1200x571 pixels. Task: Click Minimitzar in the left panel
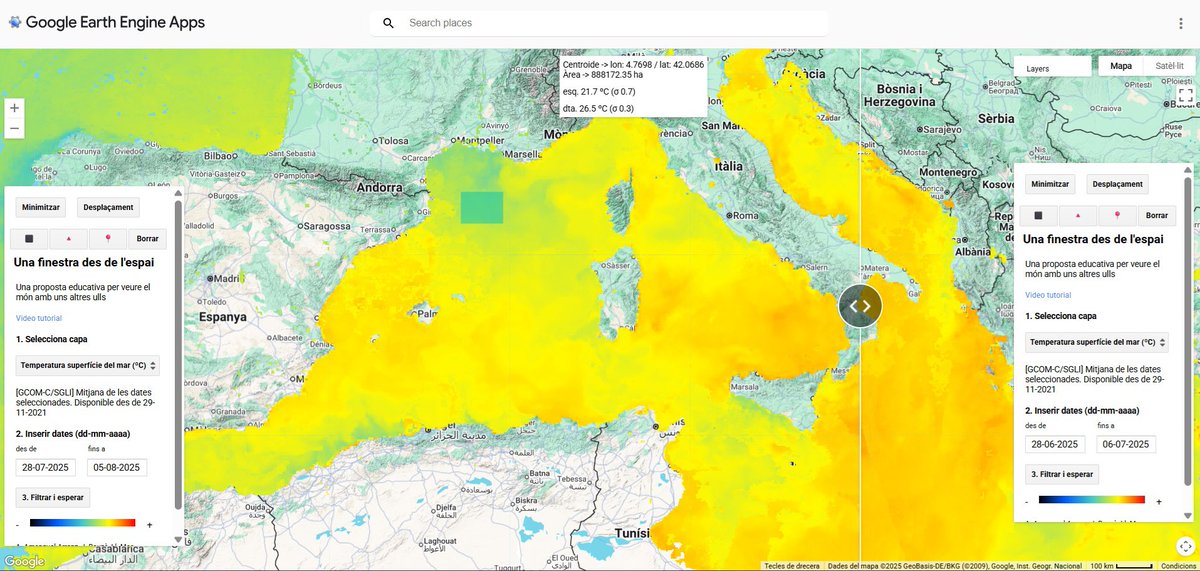[41, 207]
